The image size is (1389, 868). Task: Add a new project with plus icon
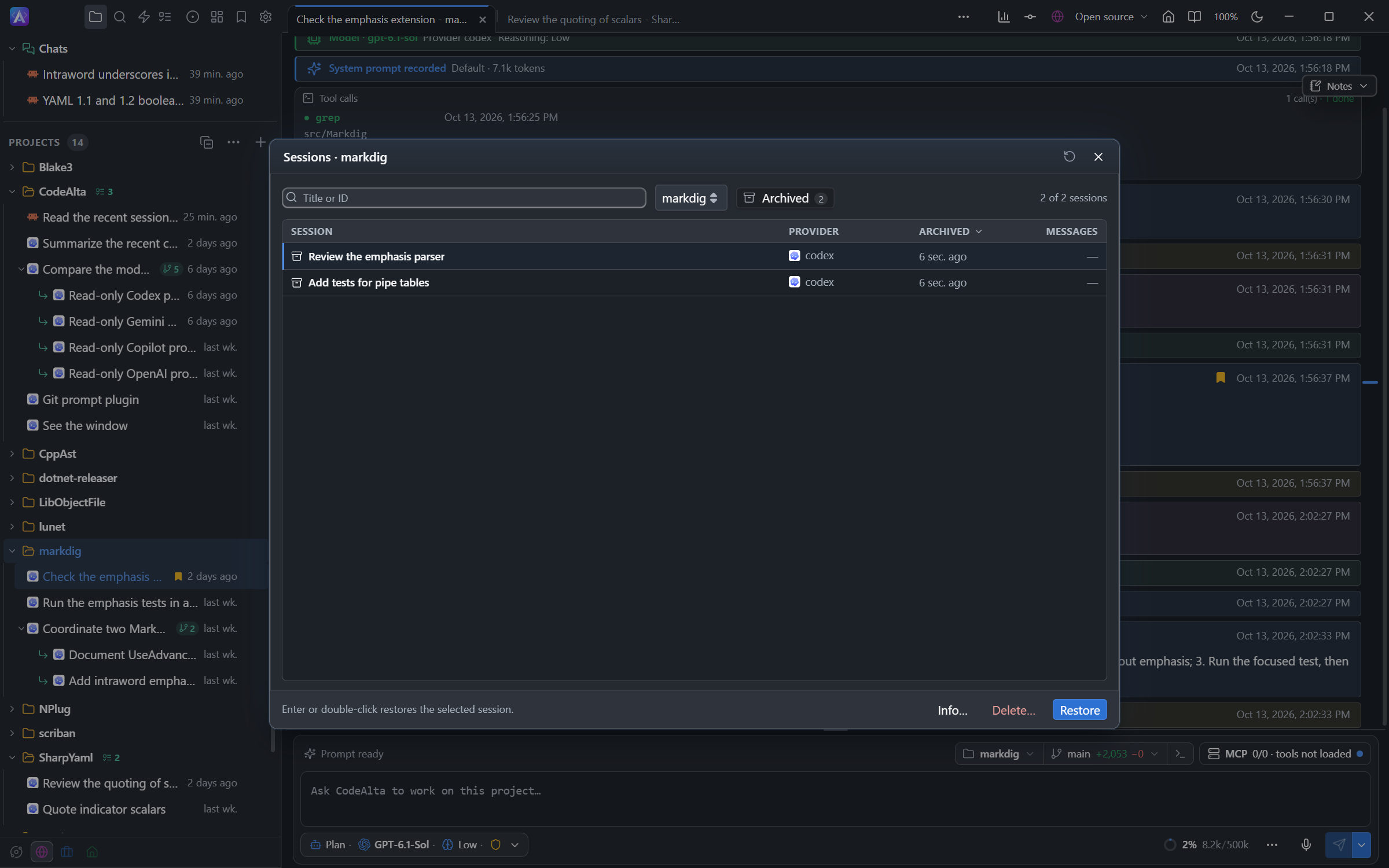[260, 142]
